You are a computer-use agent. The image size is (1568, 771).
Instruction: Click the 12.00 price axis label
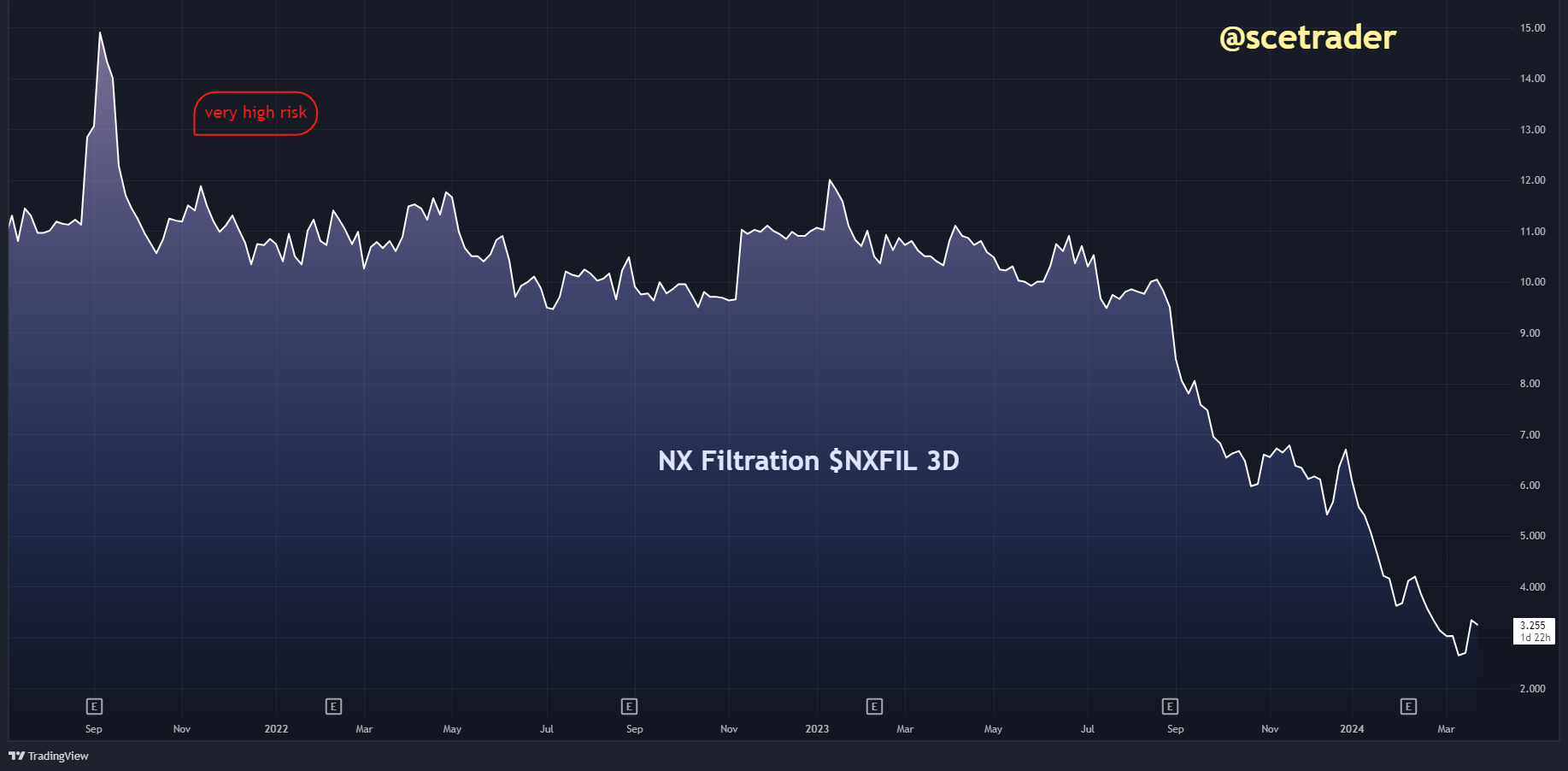click(x=1533, y=180)
